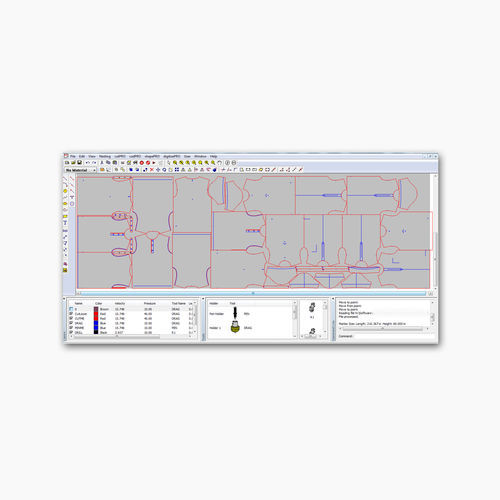Click the open folder icon in top toolbar
The height and width of the screenshot is (500, 500).
click(x=73, y=162)
